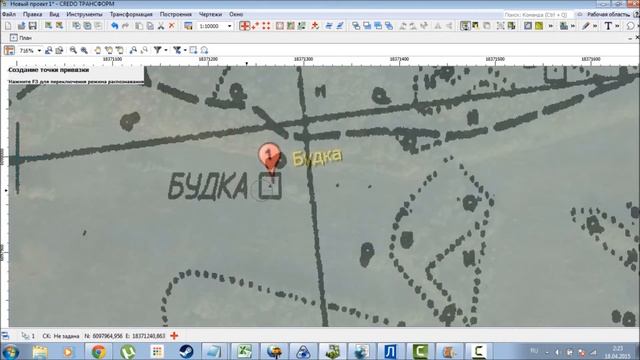Viewport: 640px width, 360px height.
Task: Click the yellow-green rectangle icon in toolbar
Action: tap(539, 26)
